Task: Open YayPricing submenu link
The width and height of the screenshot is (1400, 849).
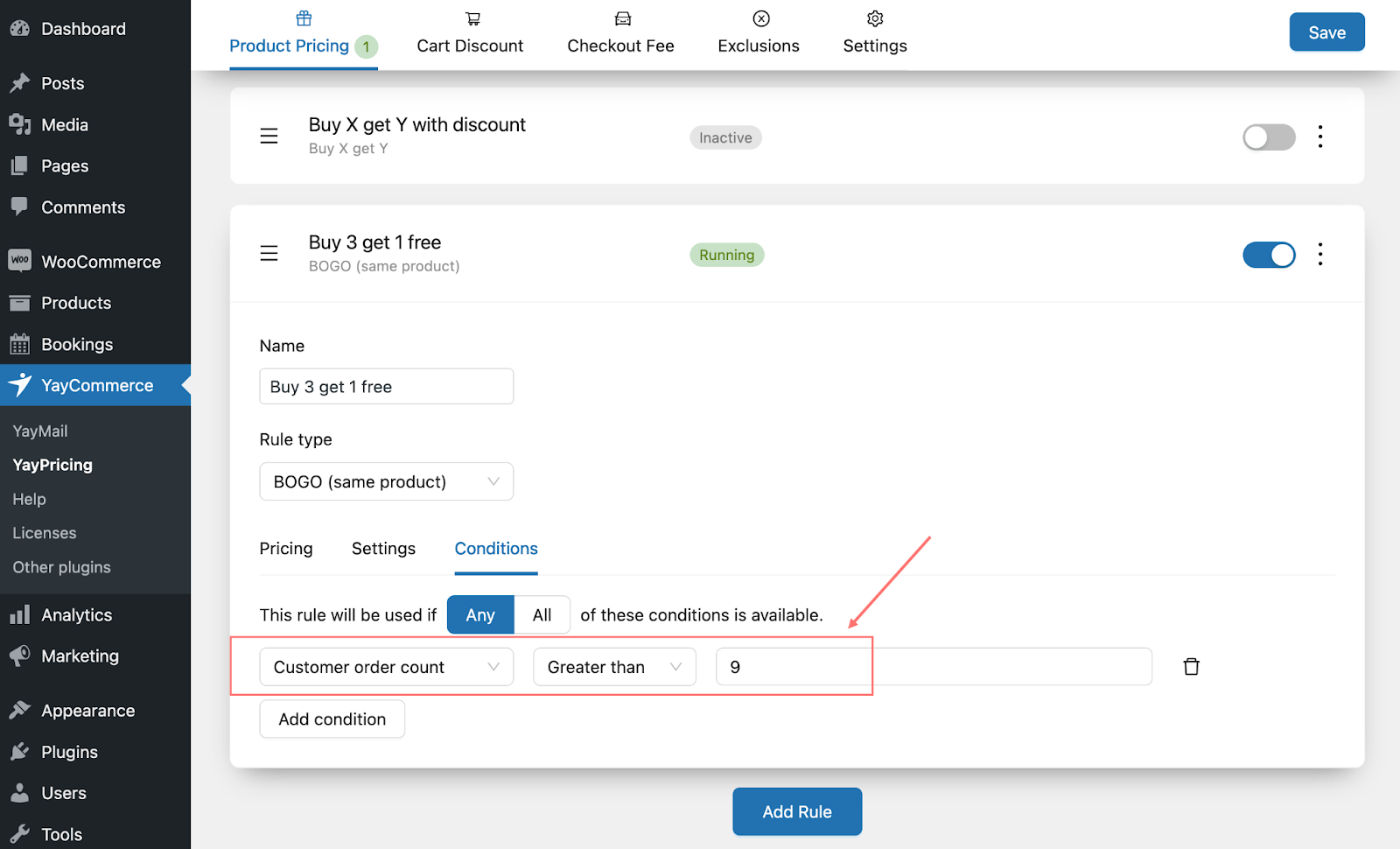Action: coord(52,465)
